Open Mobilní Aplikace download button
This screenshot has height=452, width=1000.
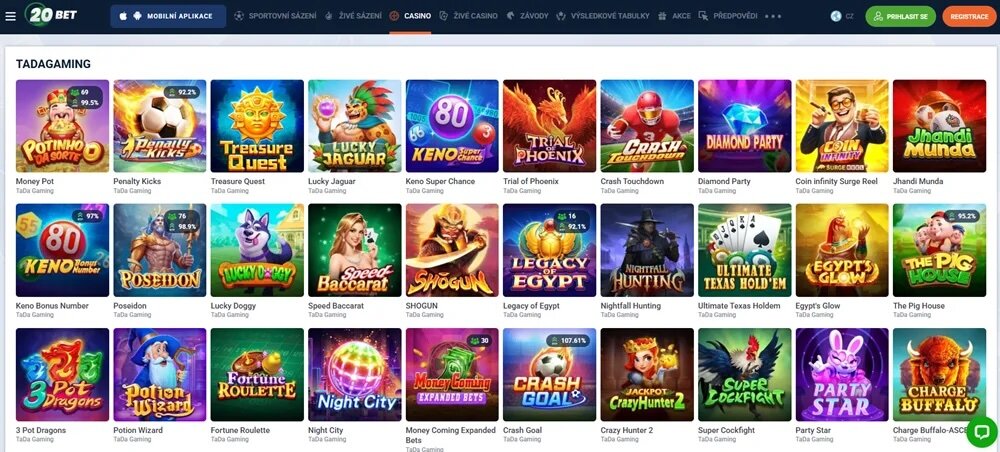coord(168,16)
